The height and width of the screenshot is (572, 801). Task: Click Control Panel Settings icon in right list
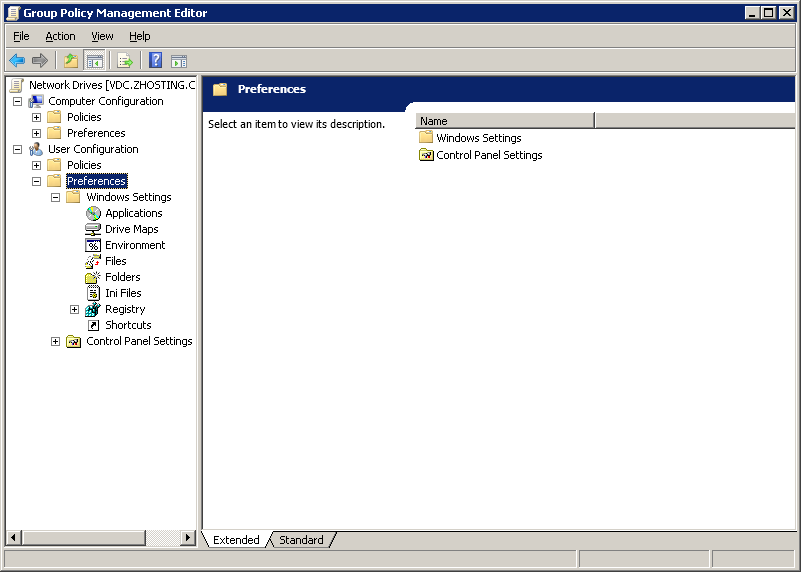(x=426, y=155)
